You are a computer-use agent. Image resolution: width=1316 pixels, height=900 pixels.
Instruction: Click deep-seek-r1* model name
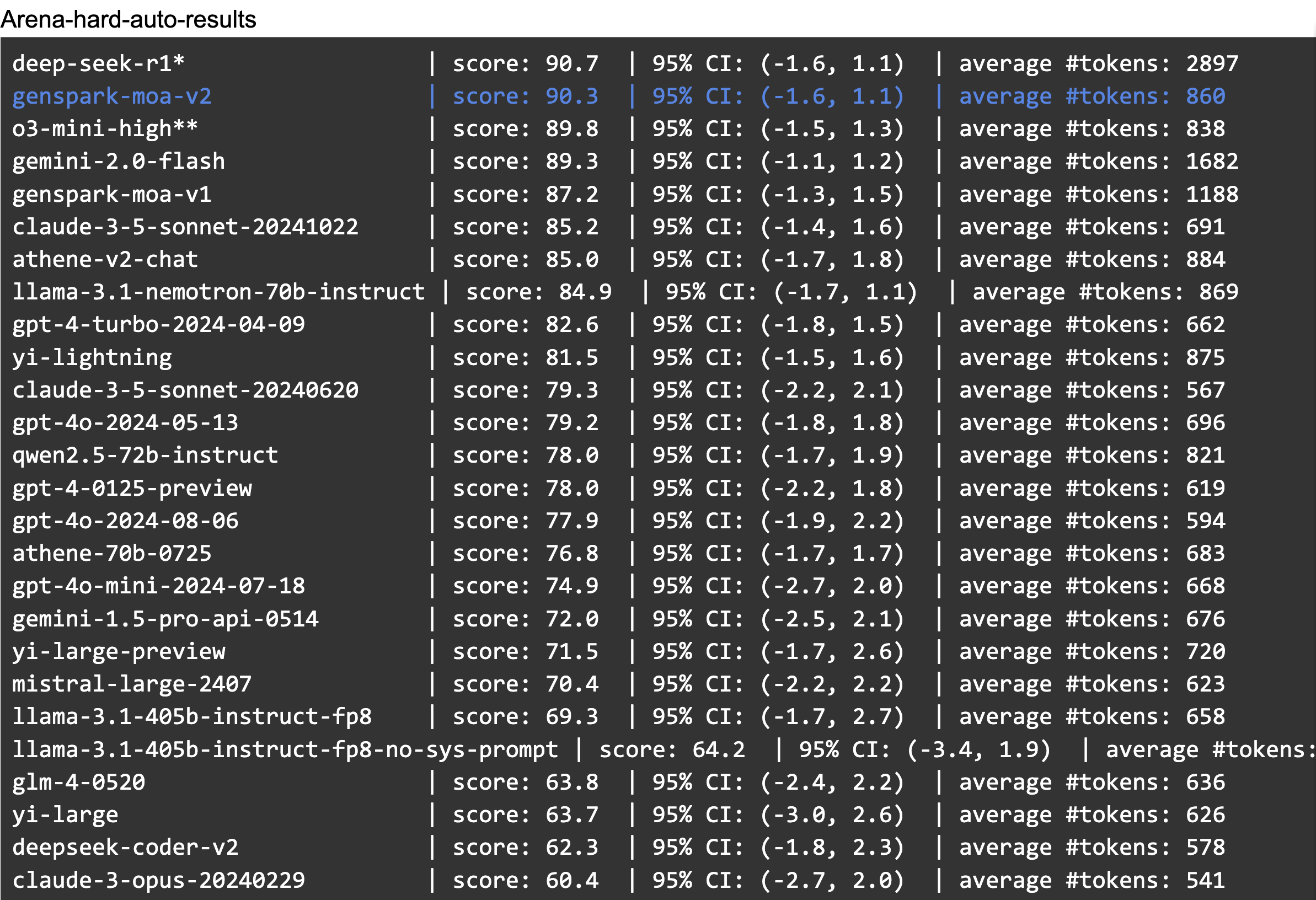tap(99, 63)
